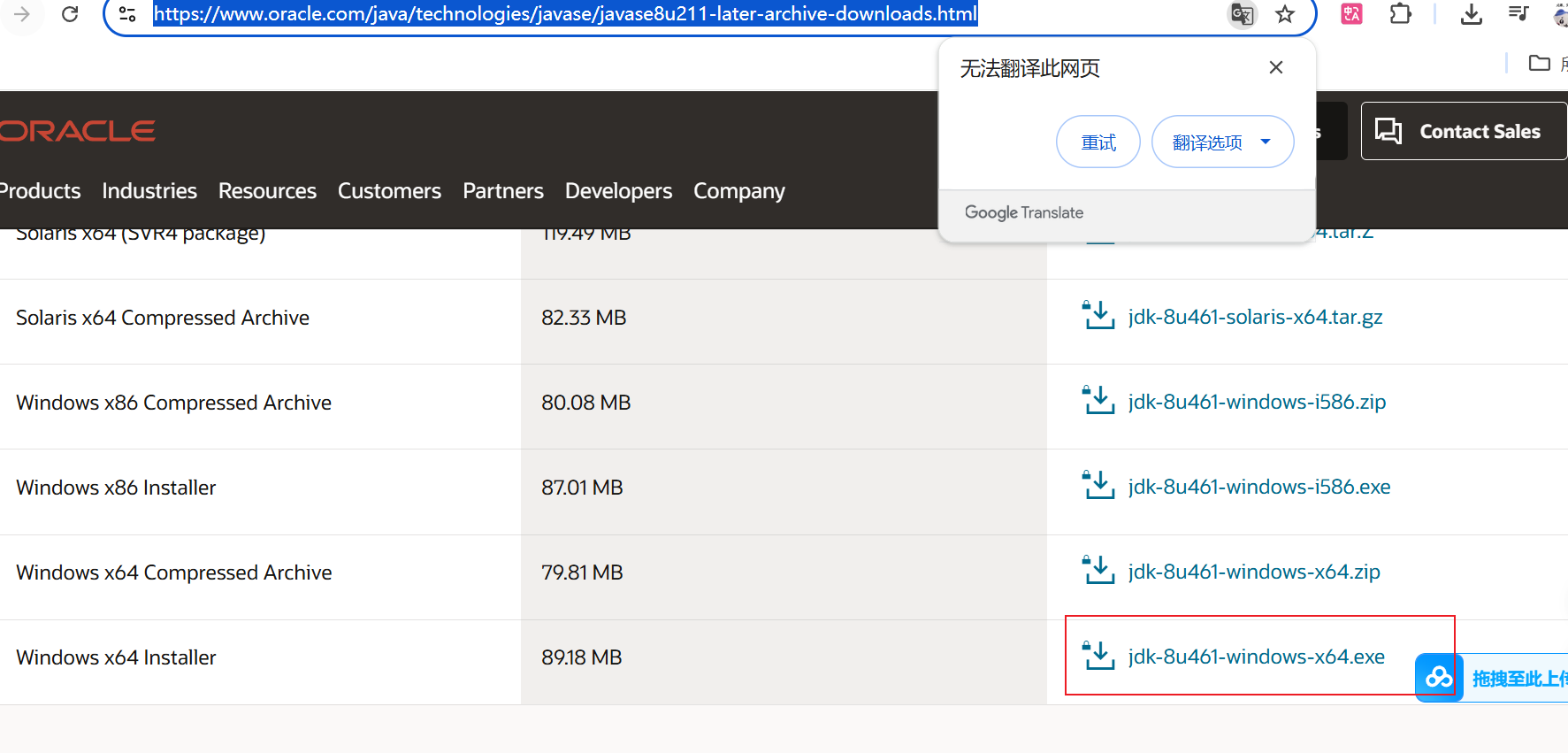The height and width of the screenshot is (753, 1568).
Task: Download jdk-8u461-windows-i586.zip link
Action: (x=1257, y=402)
